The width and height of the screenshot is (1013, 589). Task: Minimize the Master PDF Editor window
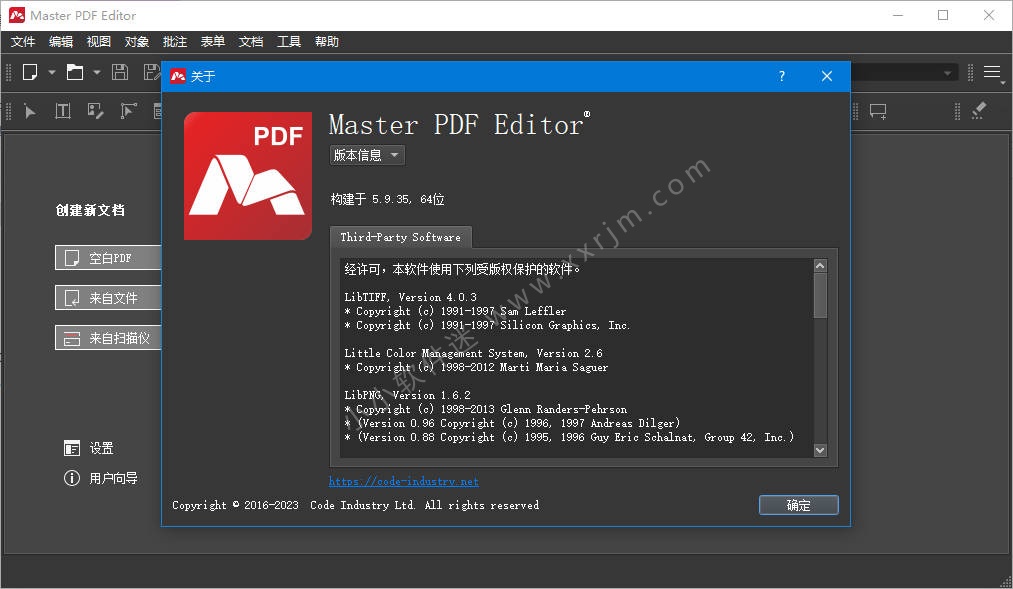click(898, 15)
